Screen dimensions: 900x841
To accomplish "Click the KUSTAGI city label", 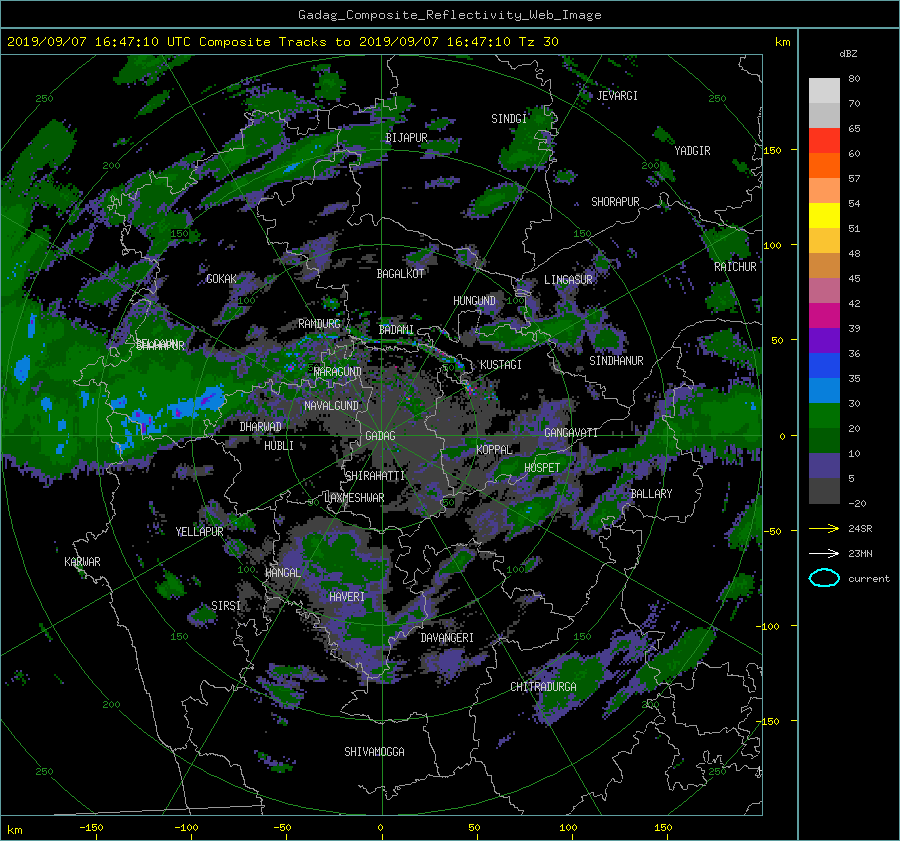I will (x=501, y=365).
